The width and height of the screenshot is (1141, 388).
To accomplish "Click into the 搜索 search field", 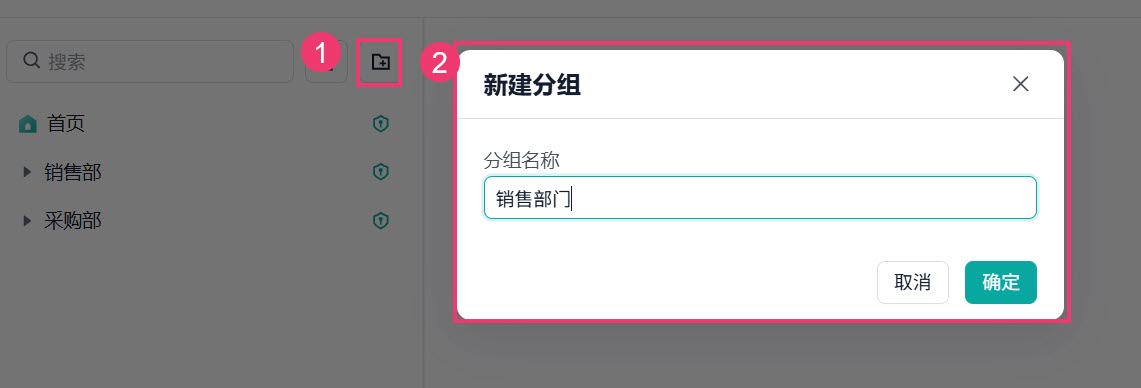I will point(150,61).
